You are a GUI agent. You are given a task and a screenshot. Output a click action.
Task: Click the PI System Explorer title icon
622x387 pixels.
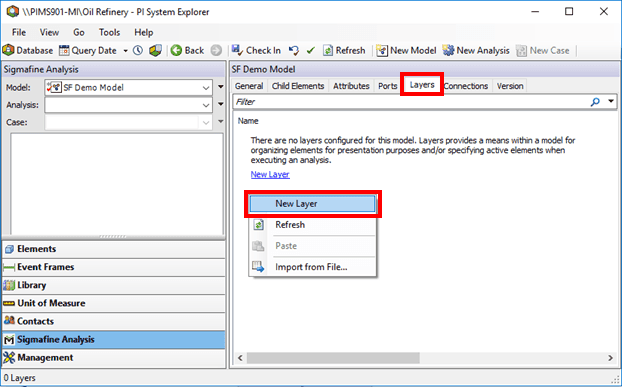coord(12,11)
